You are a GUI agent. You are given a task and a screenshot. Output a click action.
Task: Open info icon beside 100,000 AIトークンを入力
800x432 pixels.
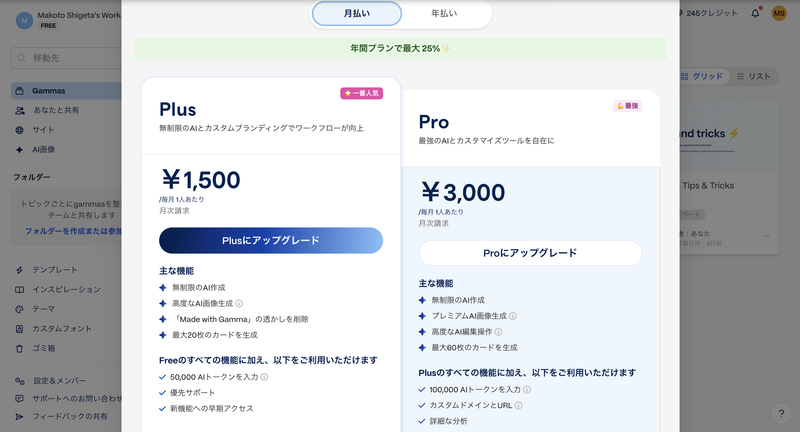pos(527,390)
